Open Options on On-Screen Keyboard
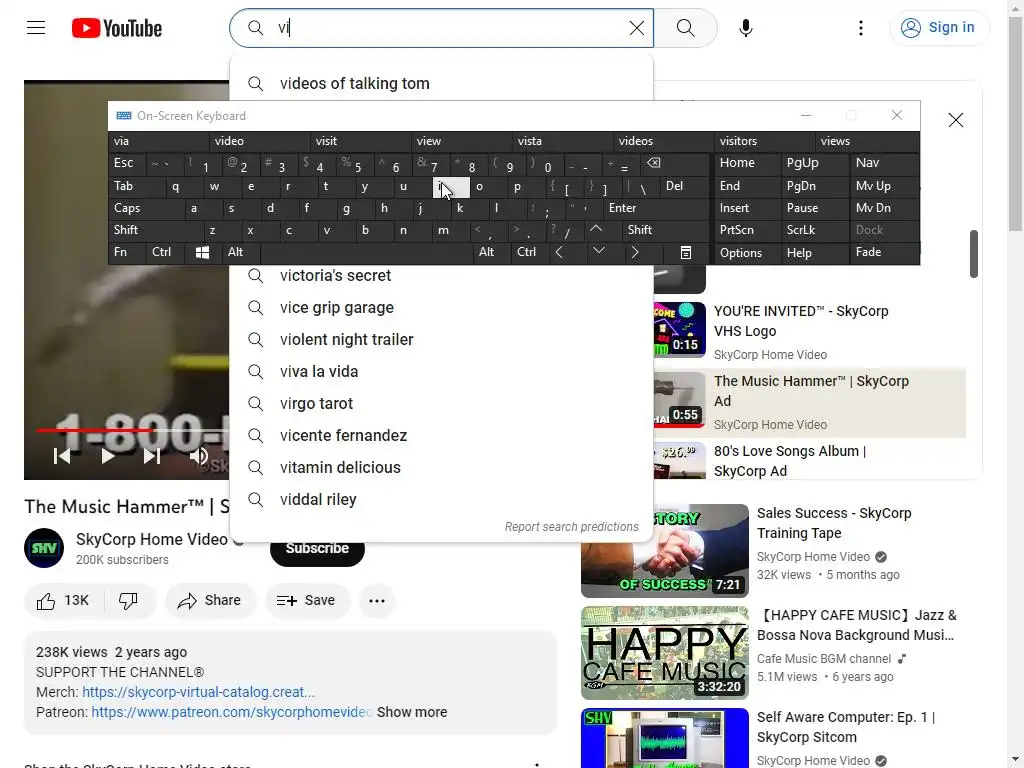 [x=748, y=253]
